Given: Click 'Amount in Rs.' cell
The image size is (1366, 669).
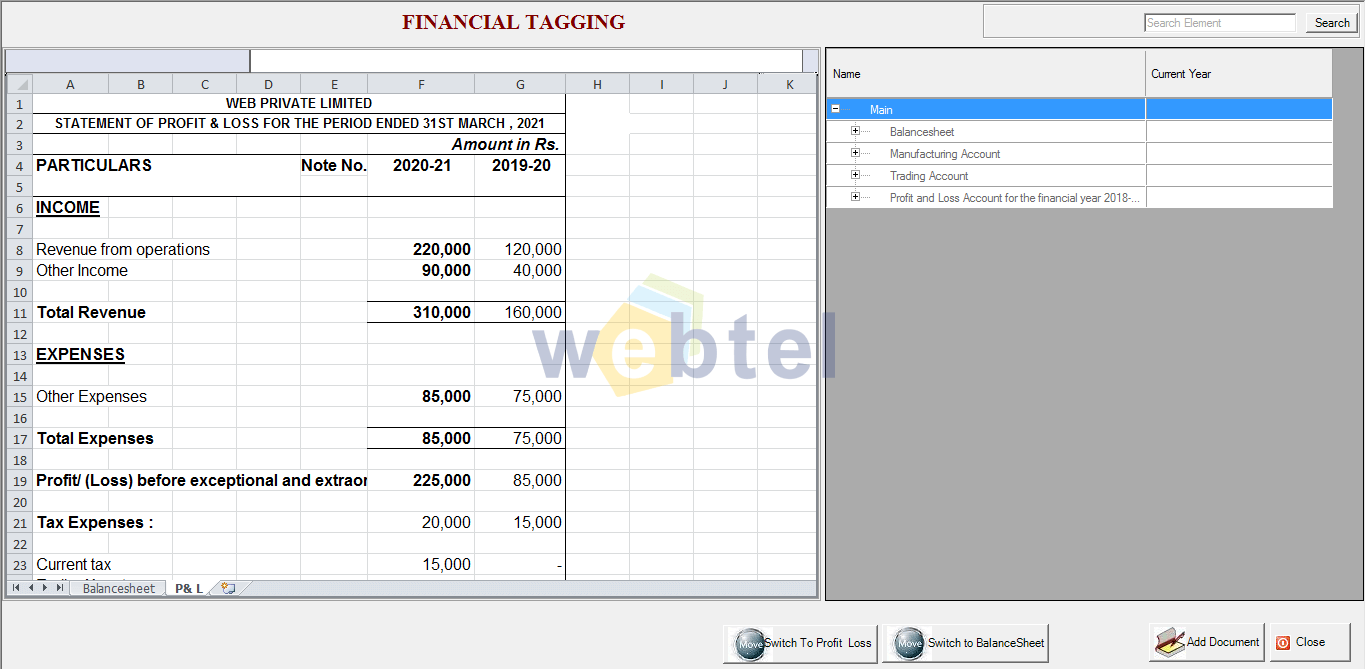Looking at the screenshot, I should (506, 144).
